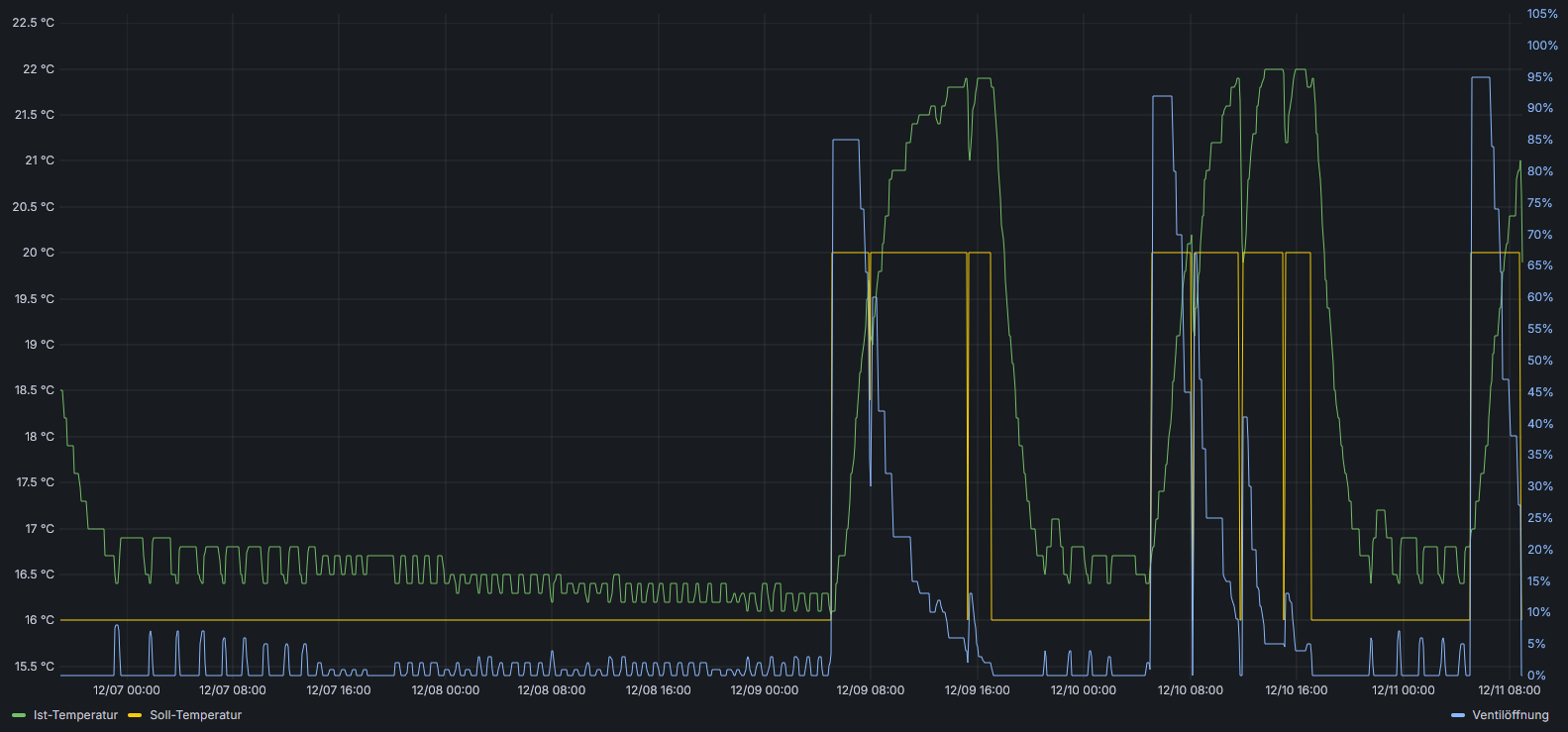Click the 80% right axis label

coord(1540,171)
